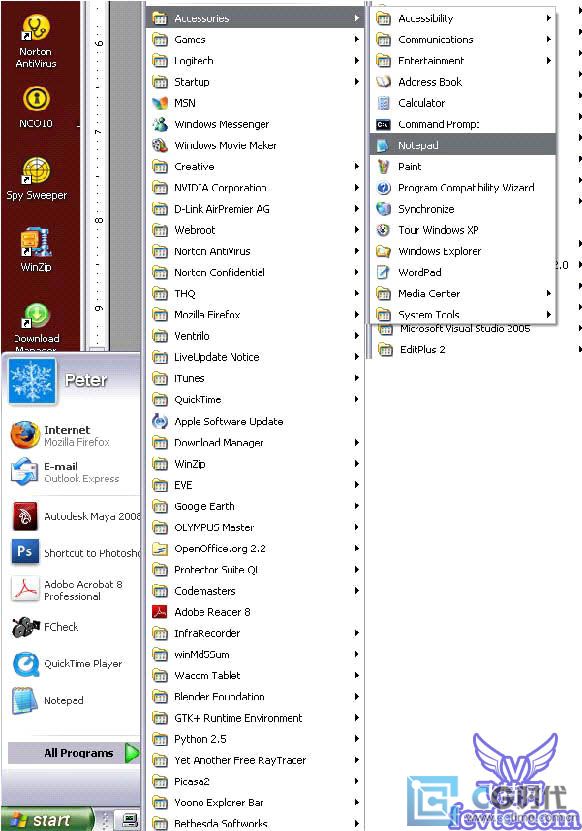Expand Creative program group

255,166
